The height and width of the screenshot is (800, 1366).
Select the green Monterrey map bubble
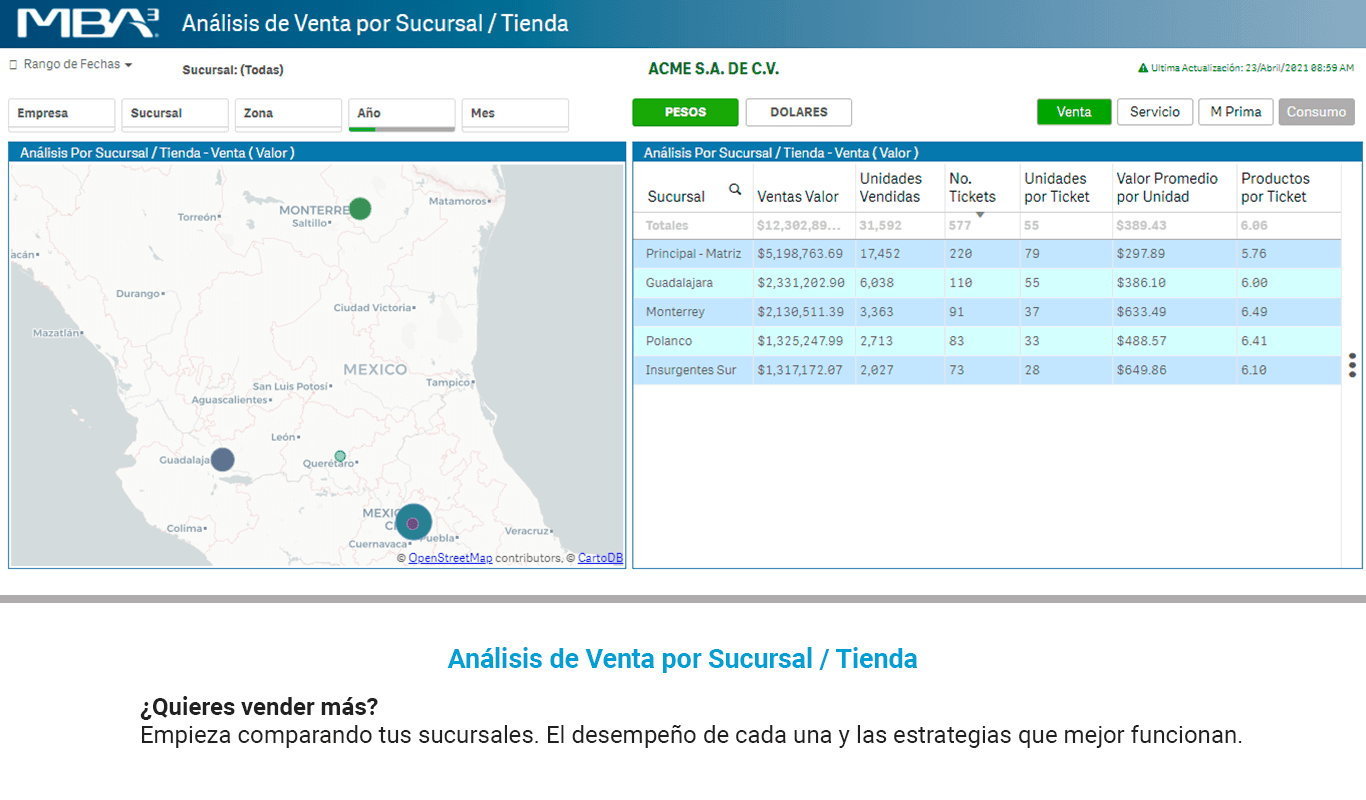tap(360, 209)
